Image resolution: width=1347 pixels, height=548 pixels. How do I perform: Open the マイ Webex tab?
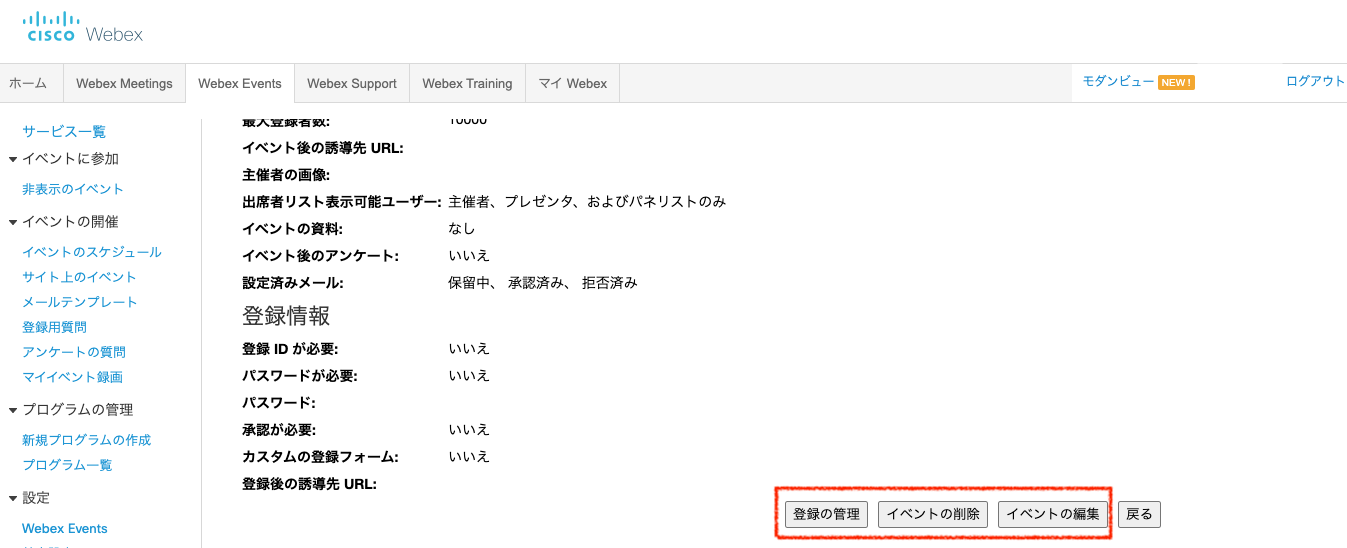(x=572, y=84)
